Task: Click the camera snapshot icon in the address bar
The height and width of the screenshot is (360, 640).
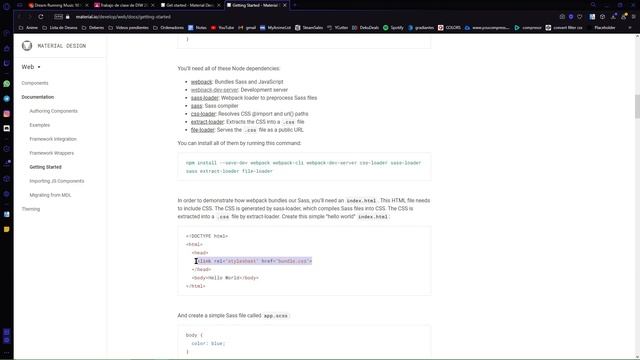Action: (x=562, y=17)
